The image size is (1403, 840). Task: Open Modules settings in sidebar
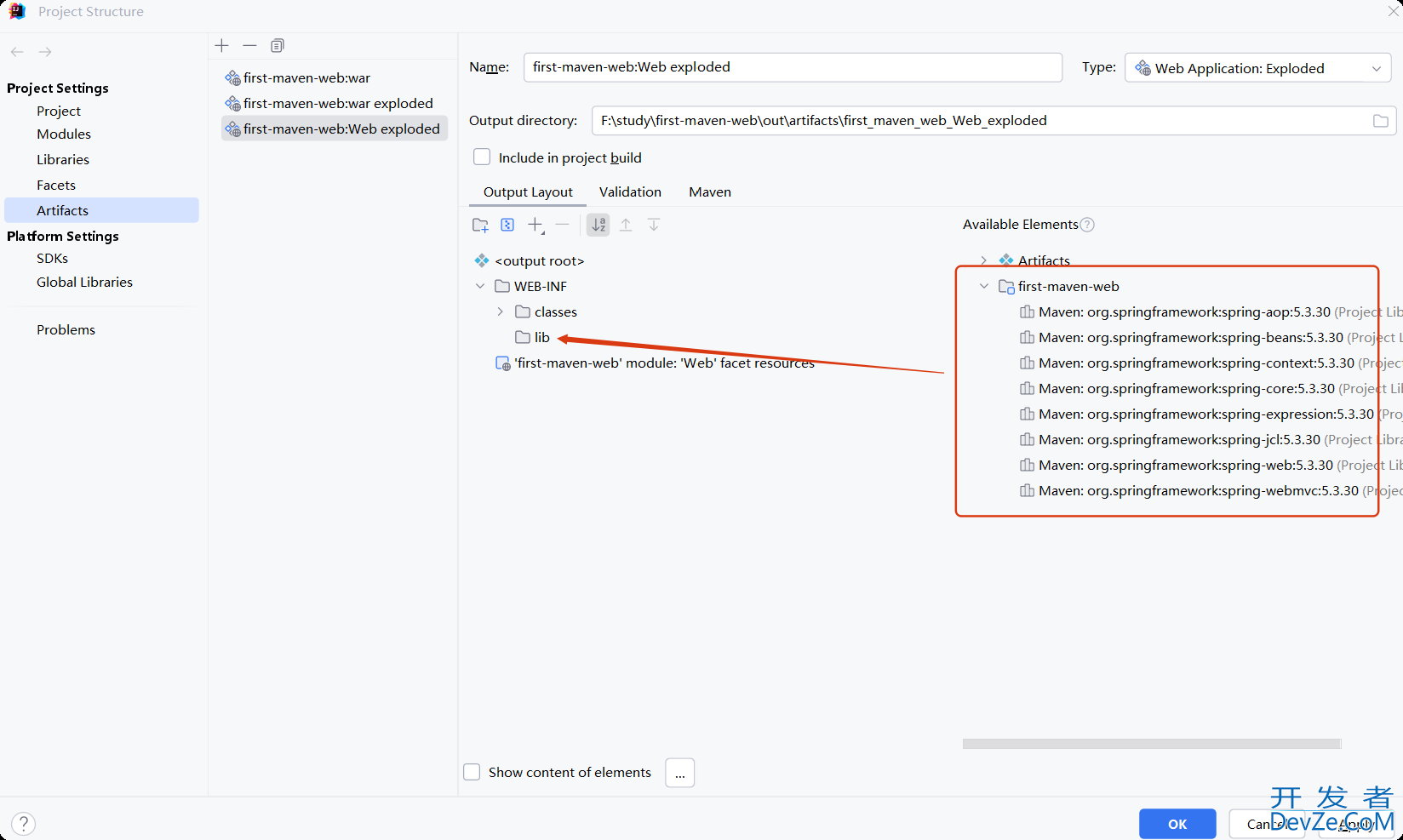click(64, 134)
